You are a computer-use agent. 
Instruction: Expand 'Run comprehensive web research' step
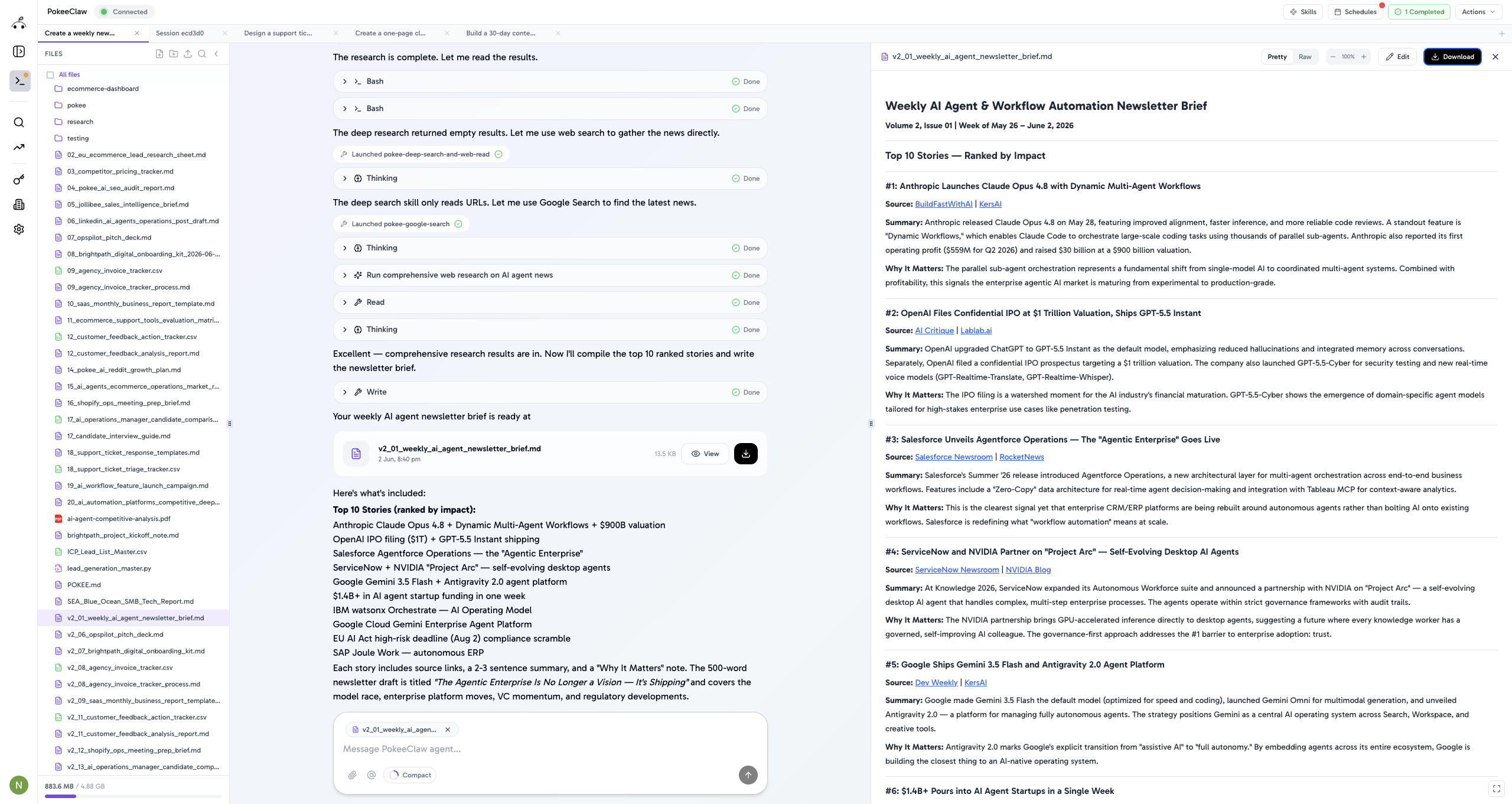[x=550, y=275]
